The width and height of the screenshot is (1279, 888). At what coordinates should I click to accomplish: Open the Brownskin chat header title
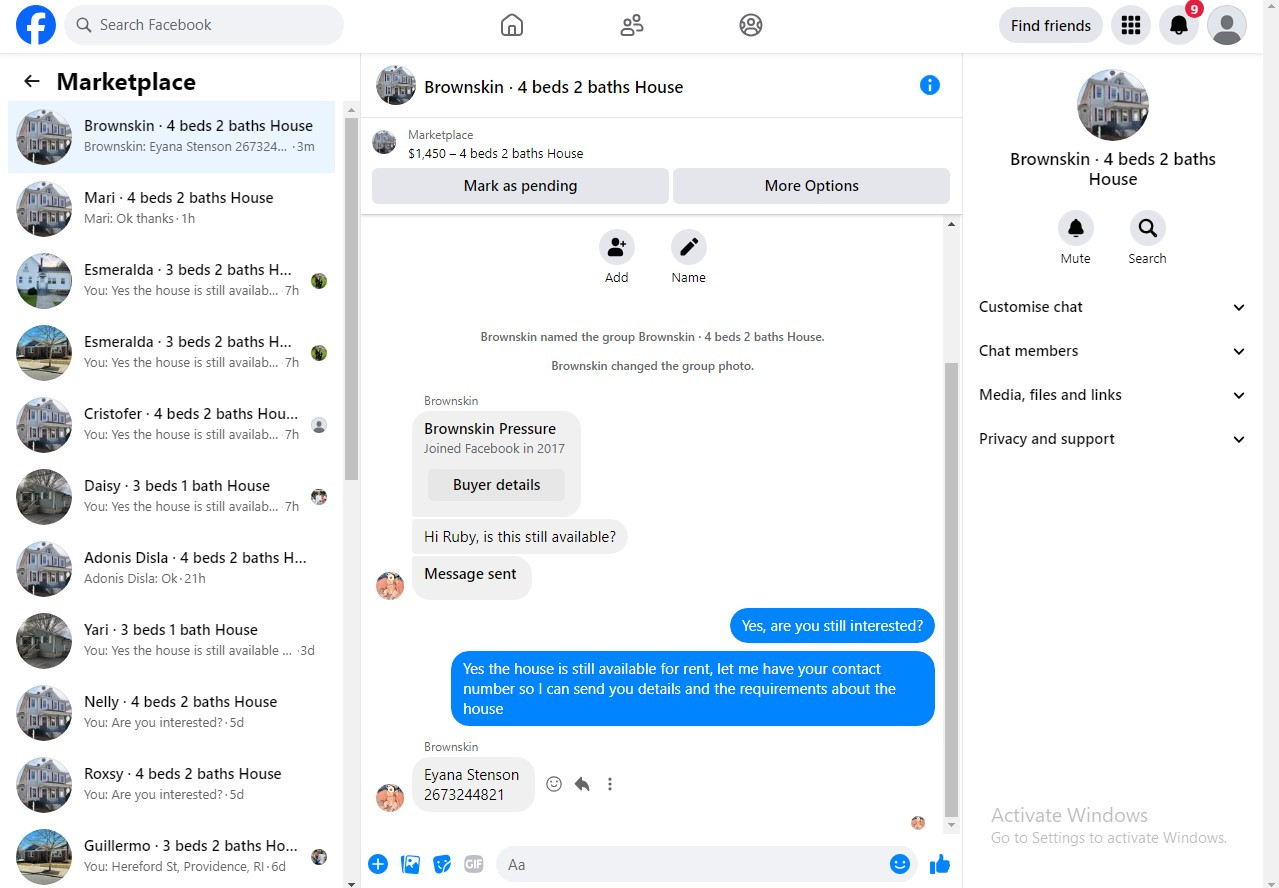(554, 87)
